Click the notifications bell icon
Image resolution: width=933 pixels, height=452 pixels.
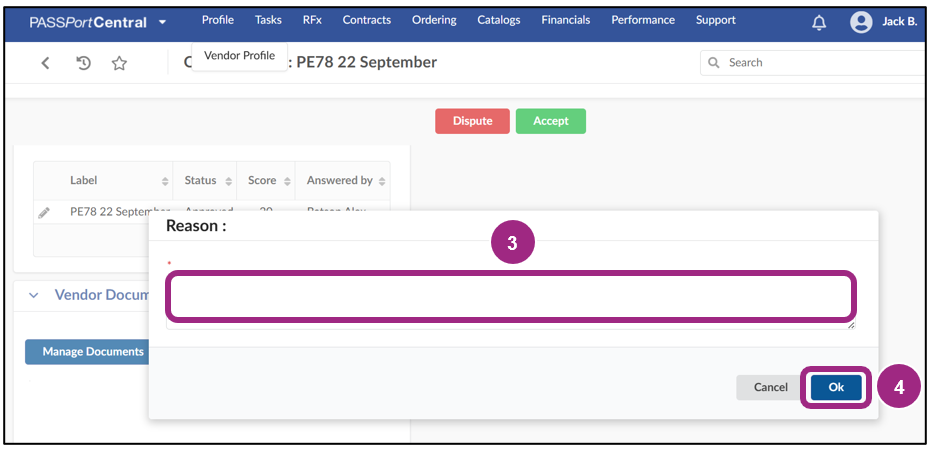(x=819, y=22)
